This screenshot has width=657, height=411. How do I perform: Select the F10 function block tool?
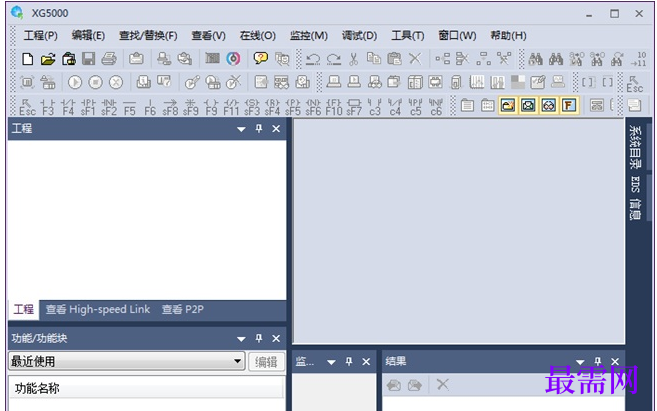[334, 107]
